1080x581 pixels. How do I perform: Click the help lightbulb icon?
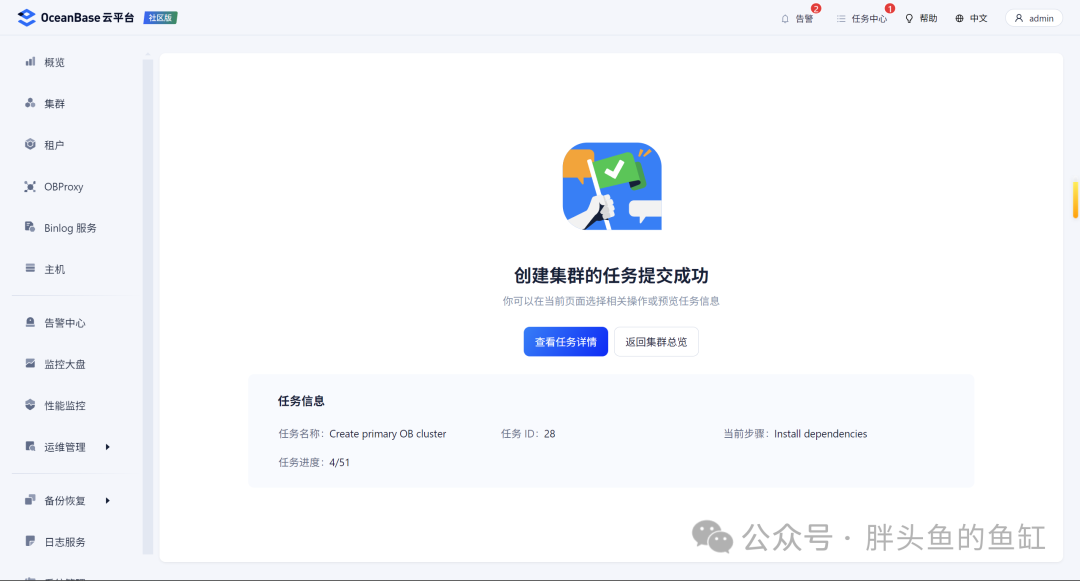point(909,19)
